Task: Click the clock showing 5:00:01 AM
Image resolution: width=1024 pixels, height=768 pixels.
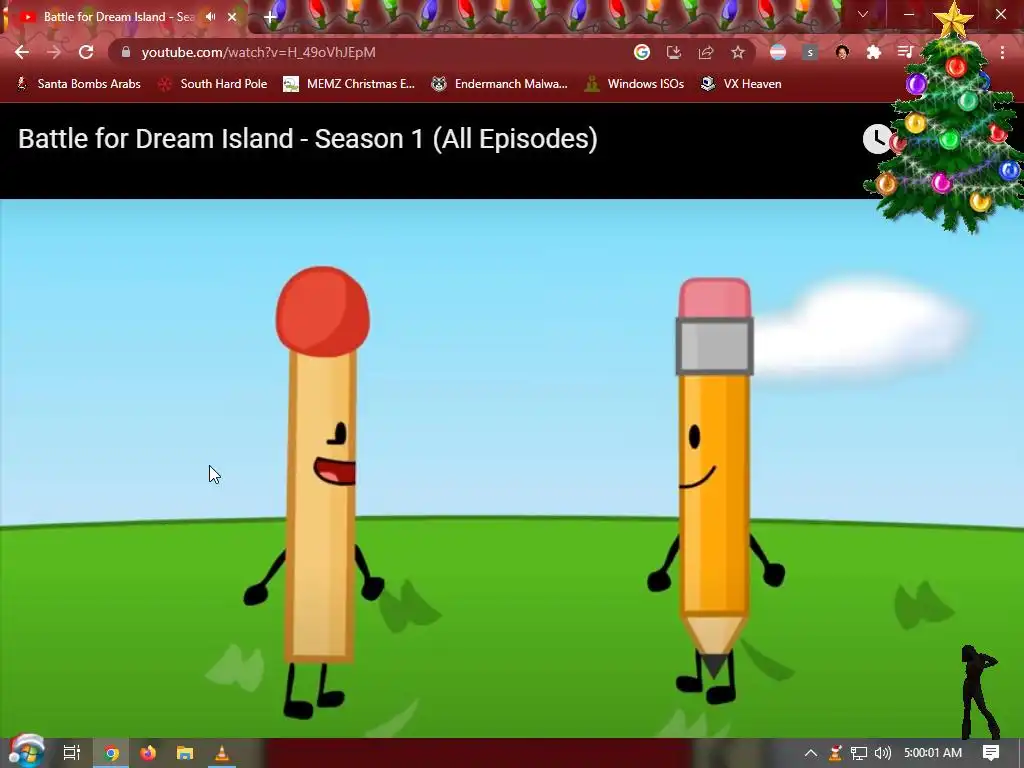Action: [933, 753]
